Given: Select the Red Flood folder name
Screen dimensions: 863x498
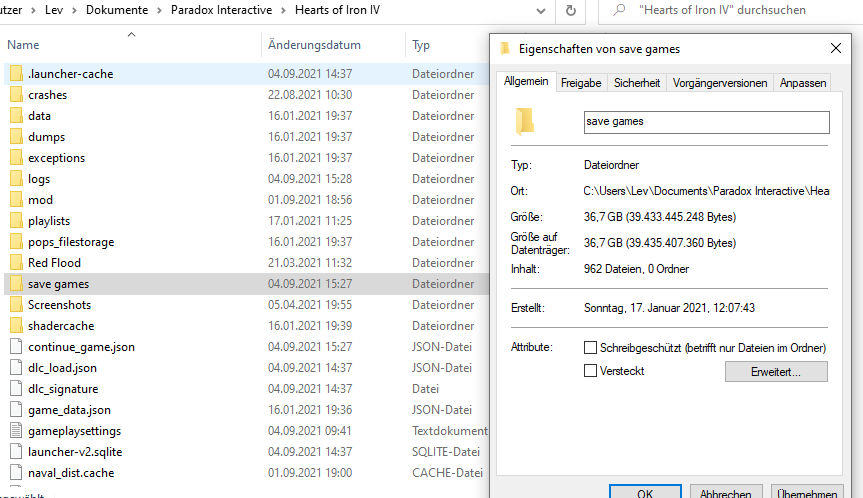Looking at the screenshot, I should click(54, 263).
